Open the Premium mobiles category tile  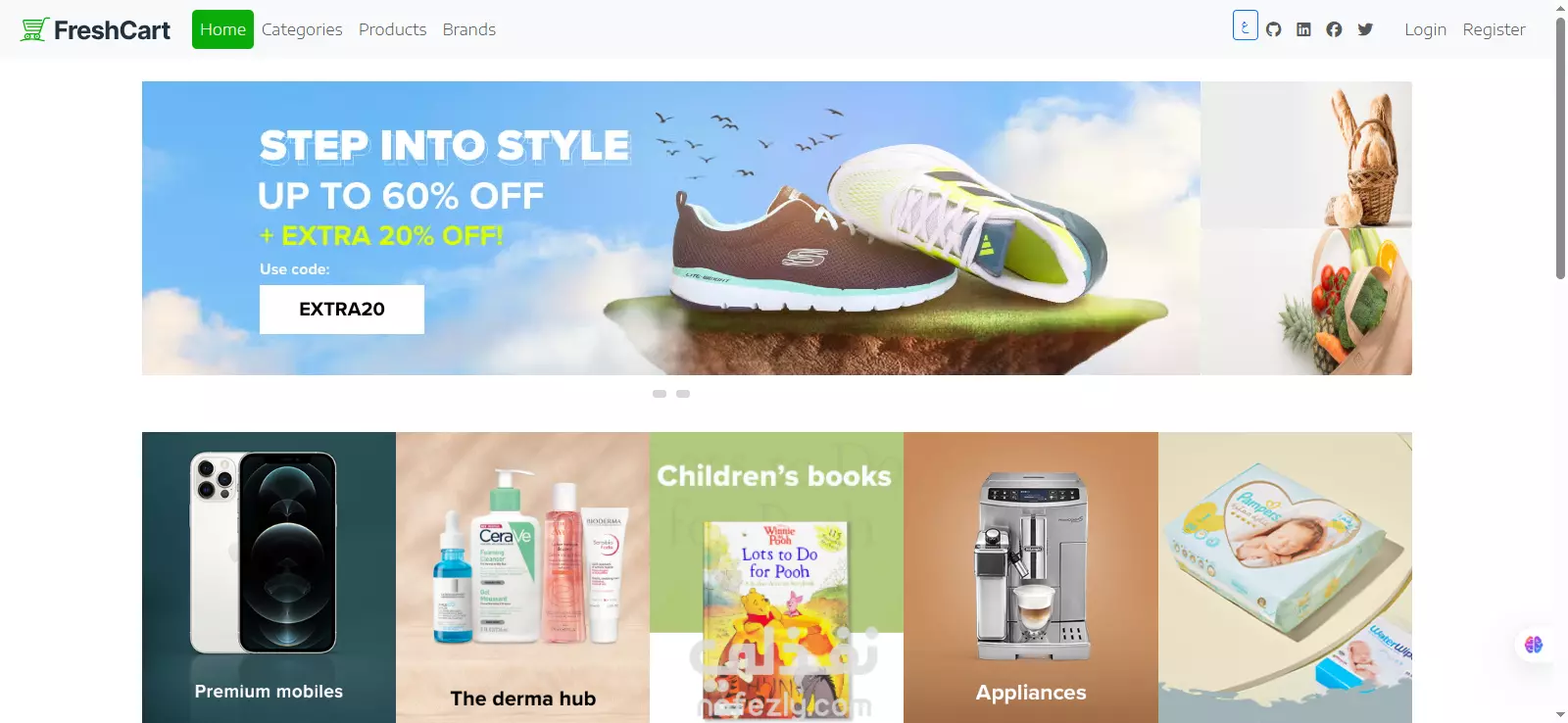[x=269, y=577]
